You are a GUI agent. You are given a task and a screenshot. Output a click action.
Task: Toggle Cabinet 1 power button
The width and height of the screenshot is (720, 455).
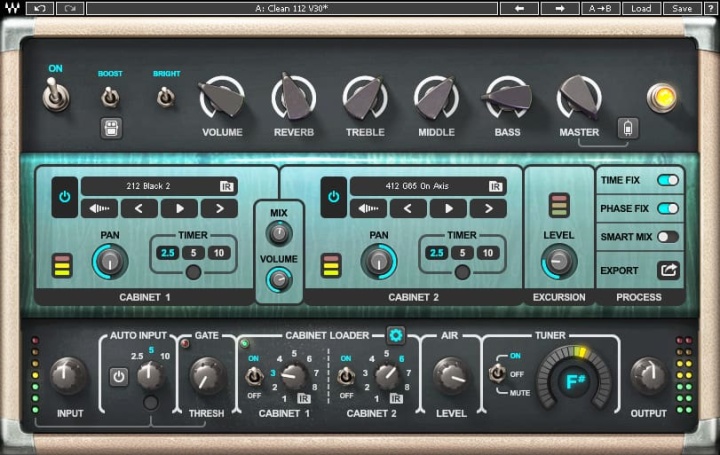[65, 197]
